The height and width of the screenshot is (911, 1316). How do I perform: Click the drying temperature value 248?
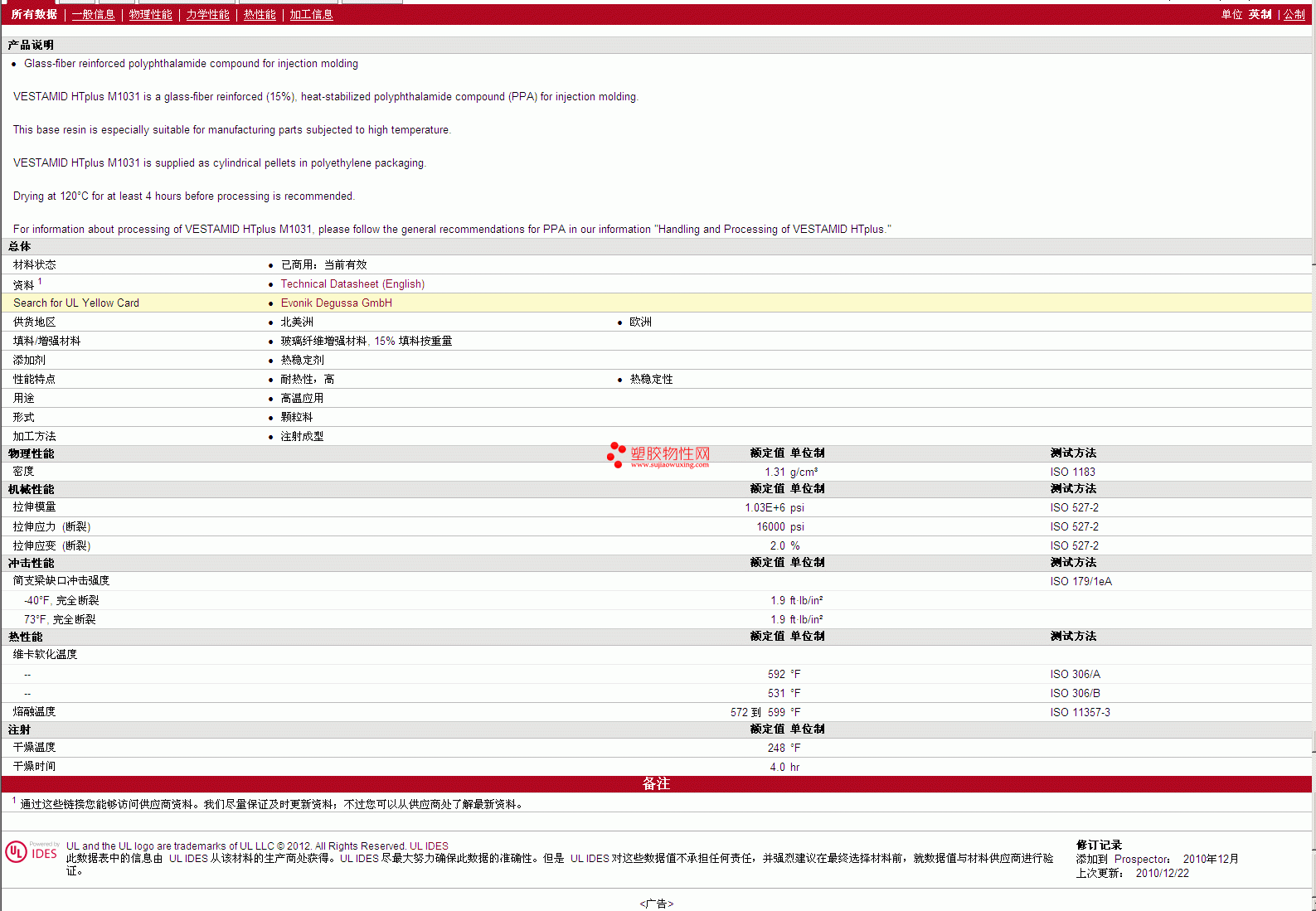776,749
